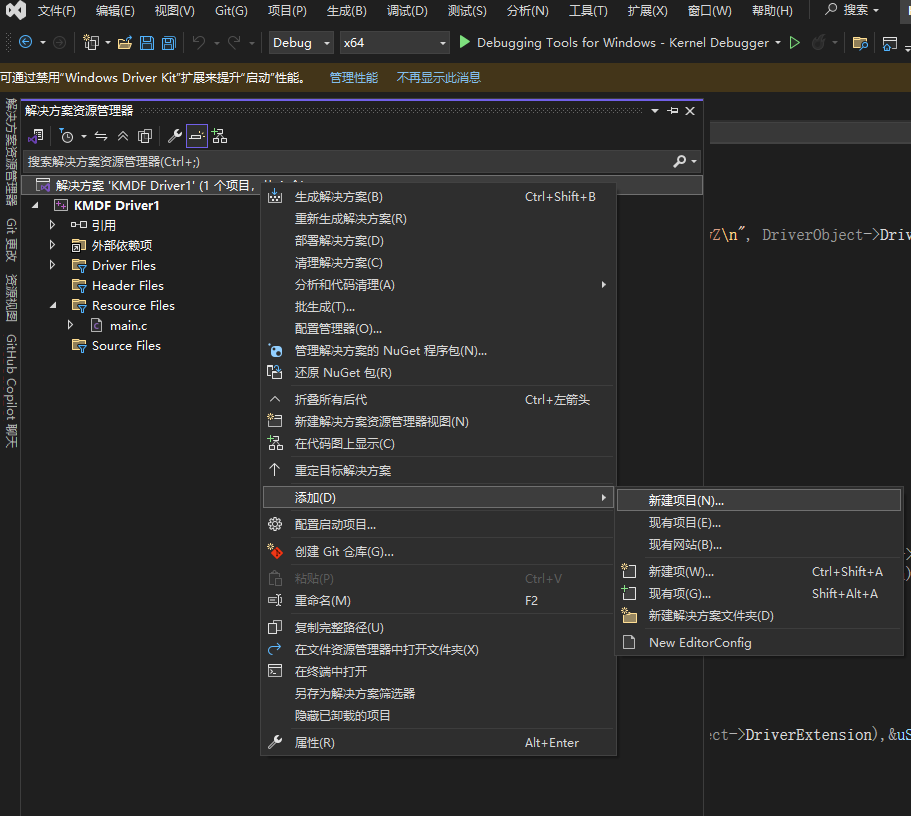Open solution folder browse icon in toolbar

pos(860,42)
